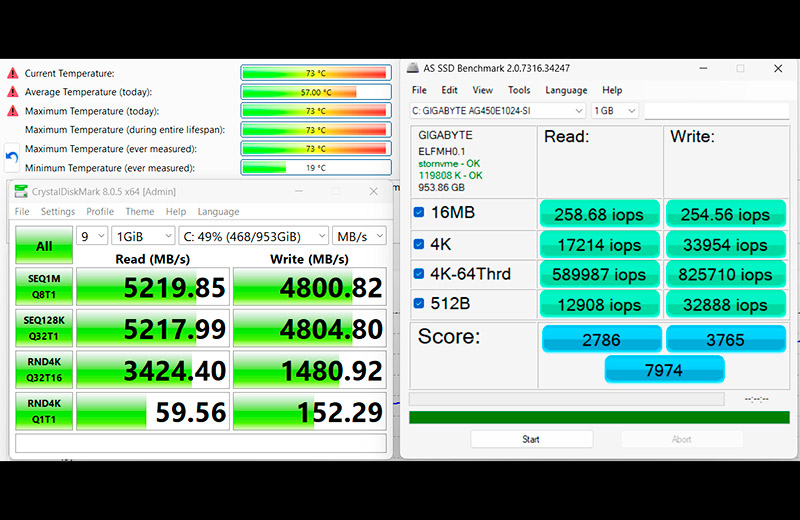
Task: Uncheck the 16MB test checkbox
Action: (419, 213)
